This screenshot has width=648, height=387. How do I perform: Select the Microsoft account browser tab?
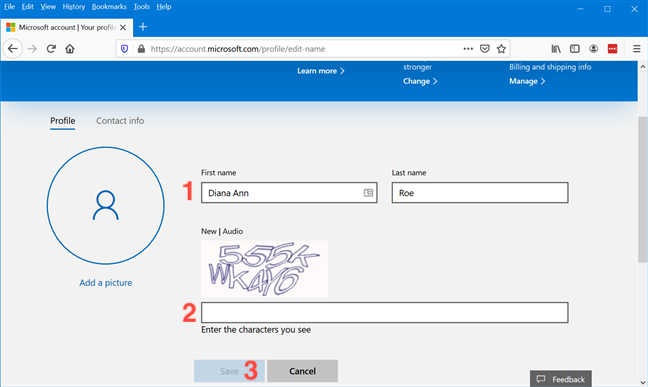[x=67, y=27]
